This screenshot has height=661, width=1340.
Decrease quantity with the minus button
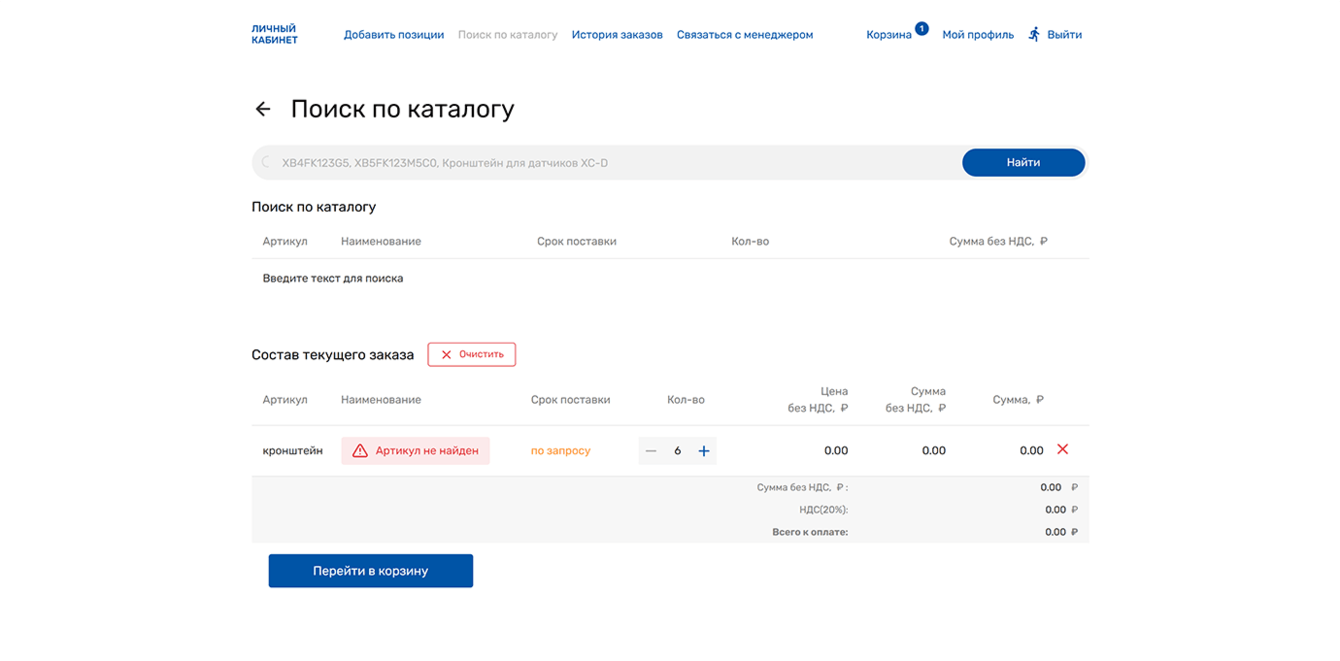click(651, 451)
